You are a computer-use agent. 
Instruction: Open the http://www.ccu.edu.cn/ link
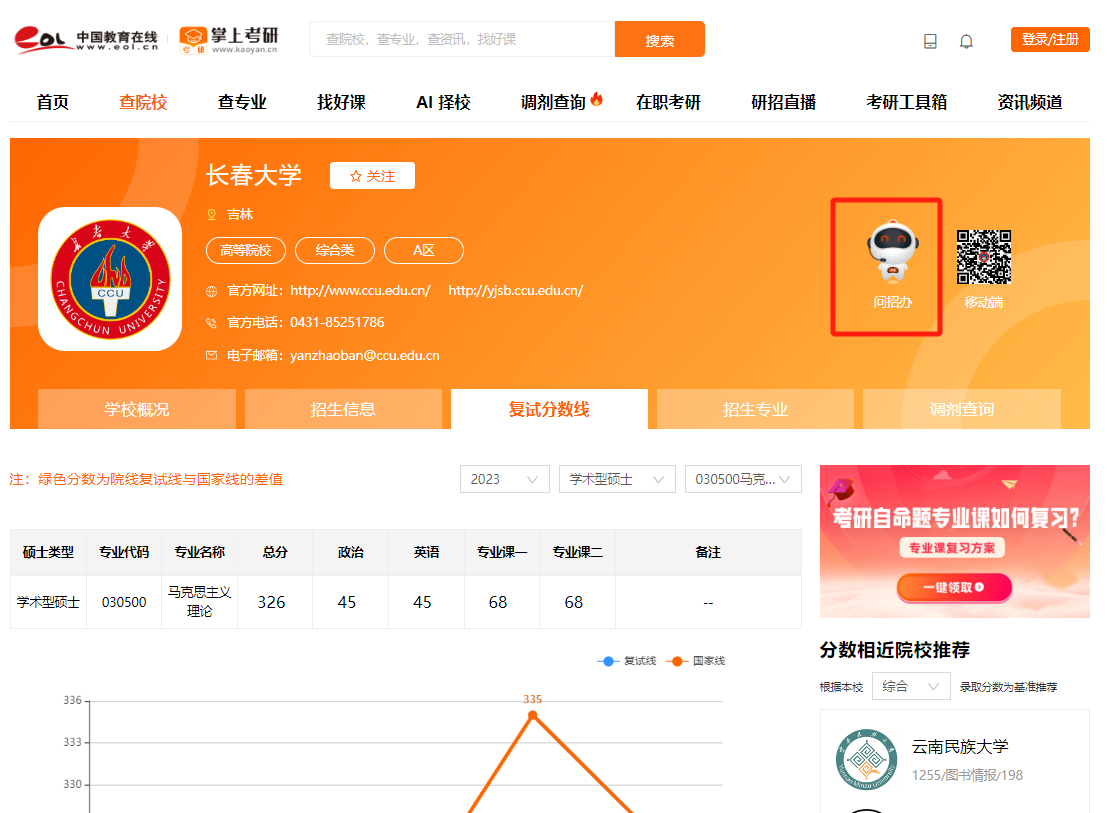[360, 291]
